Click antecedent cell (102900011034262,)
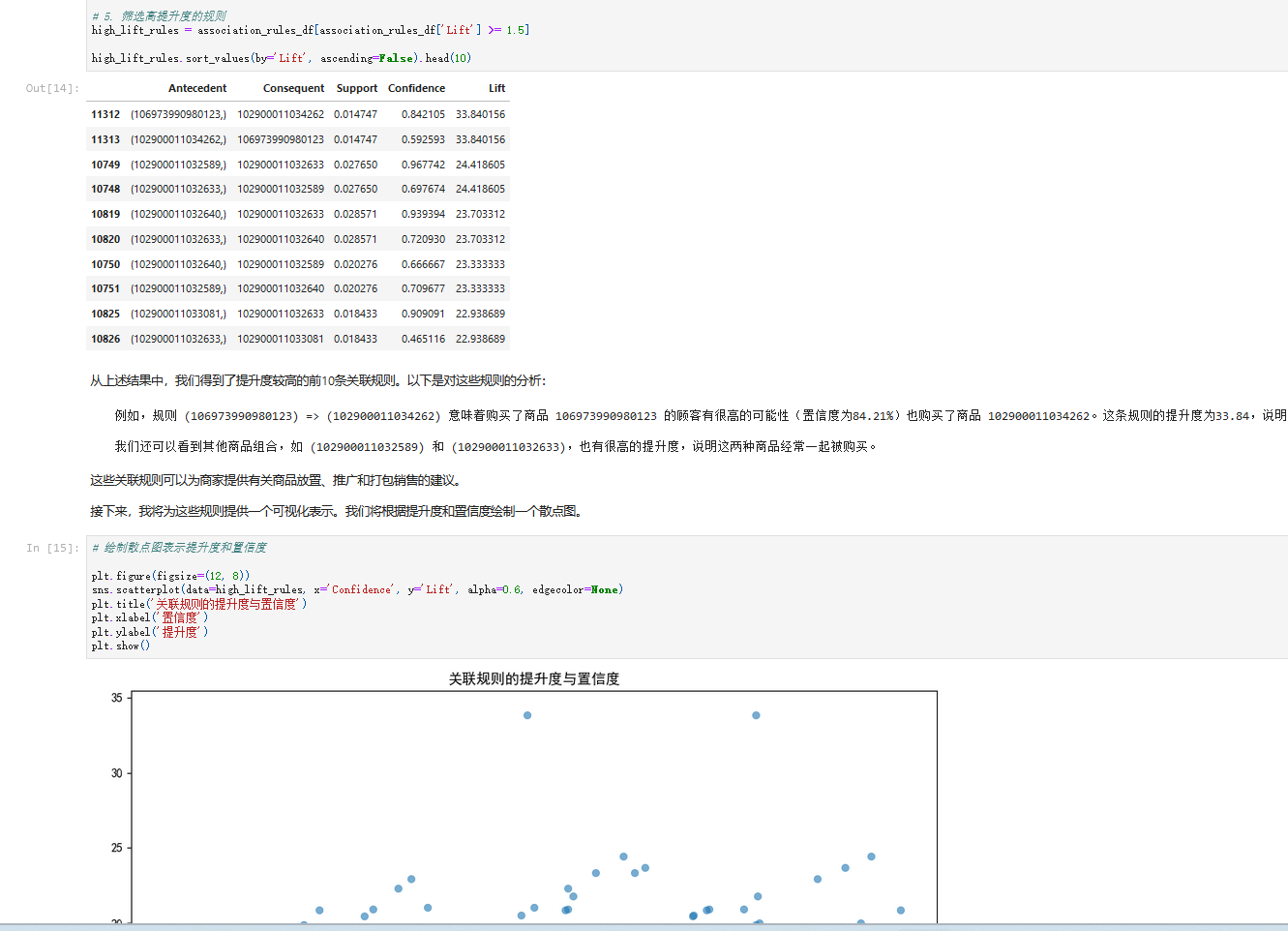Viewport: 1288px width, 931px height. pyautogui.click(x=178, y=139)
